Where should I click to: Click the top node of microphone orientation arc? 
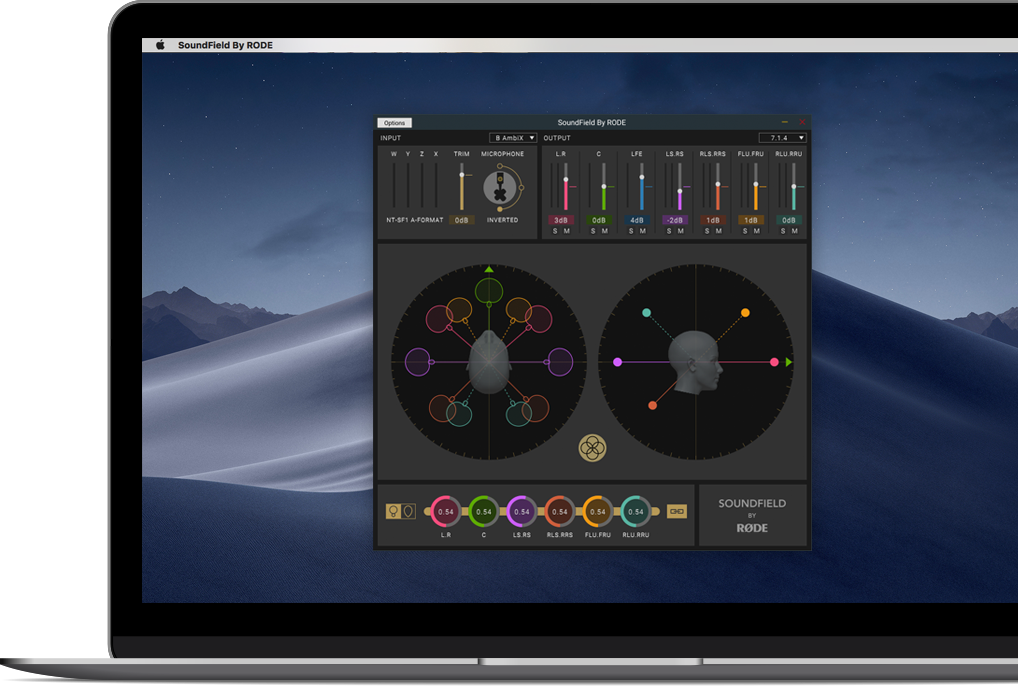(499, 167)
